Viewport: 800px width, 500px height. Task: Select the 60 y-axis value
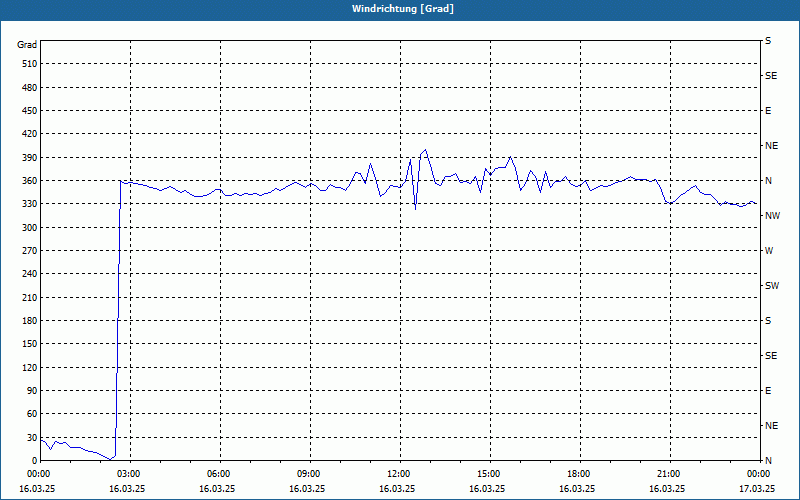coord(32,414)
